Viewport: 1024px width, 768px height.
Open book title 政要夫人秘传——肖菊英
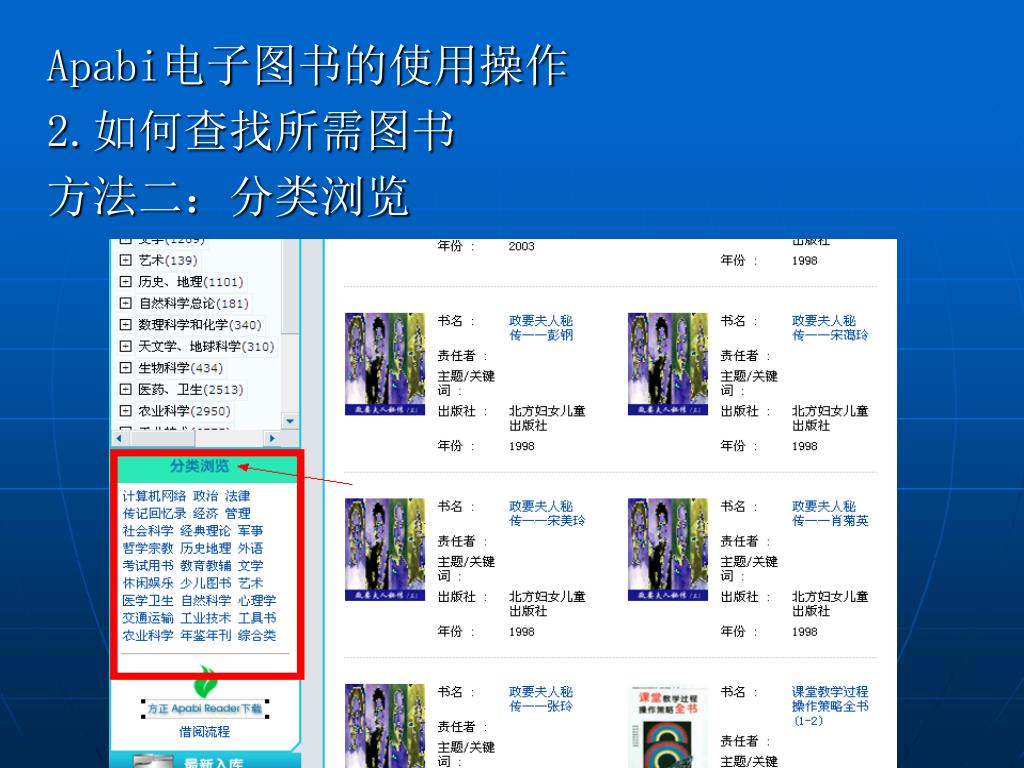(x=830, y=514)
